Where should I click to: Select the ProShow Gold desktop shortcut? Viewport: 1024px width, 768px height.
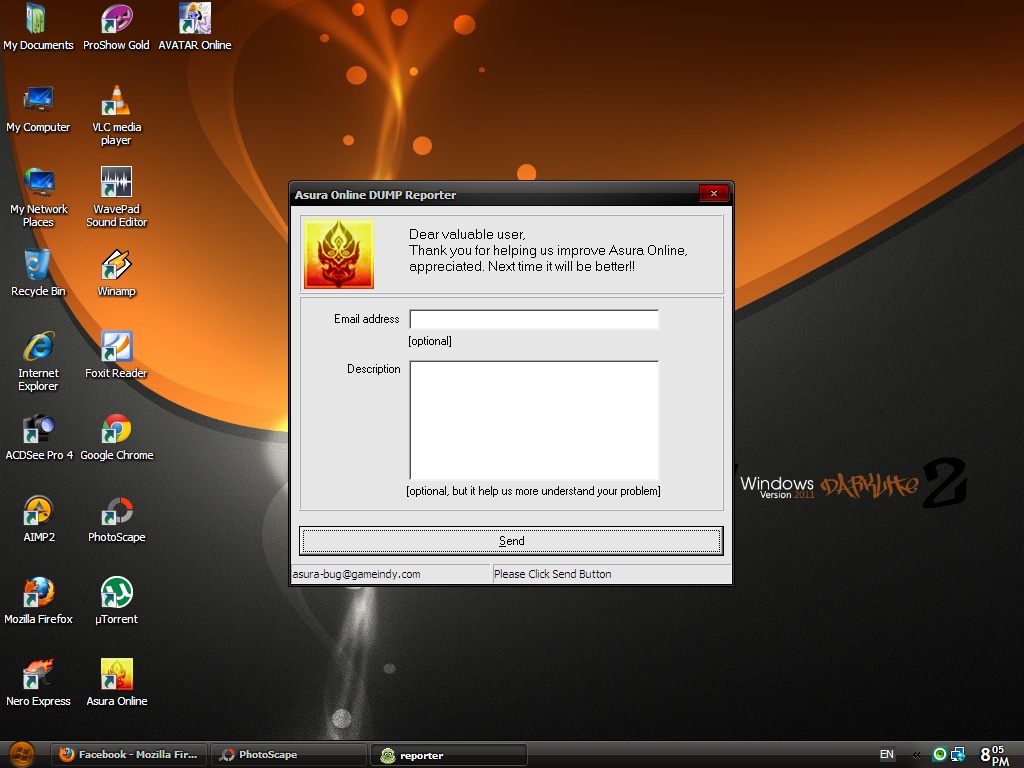click(x=116, y=27)
